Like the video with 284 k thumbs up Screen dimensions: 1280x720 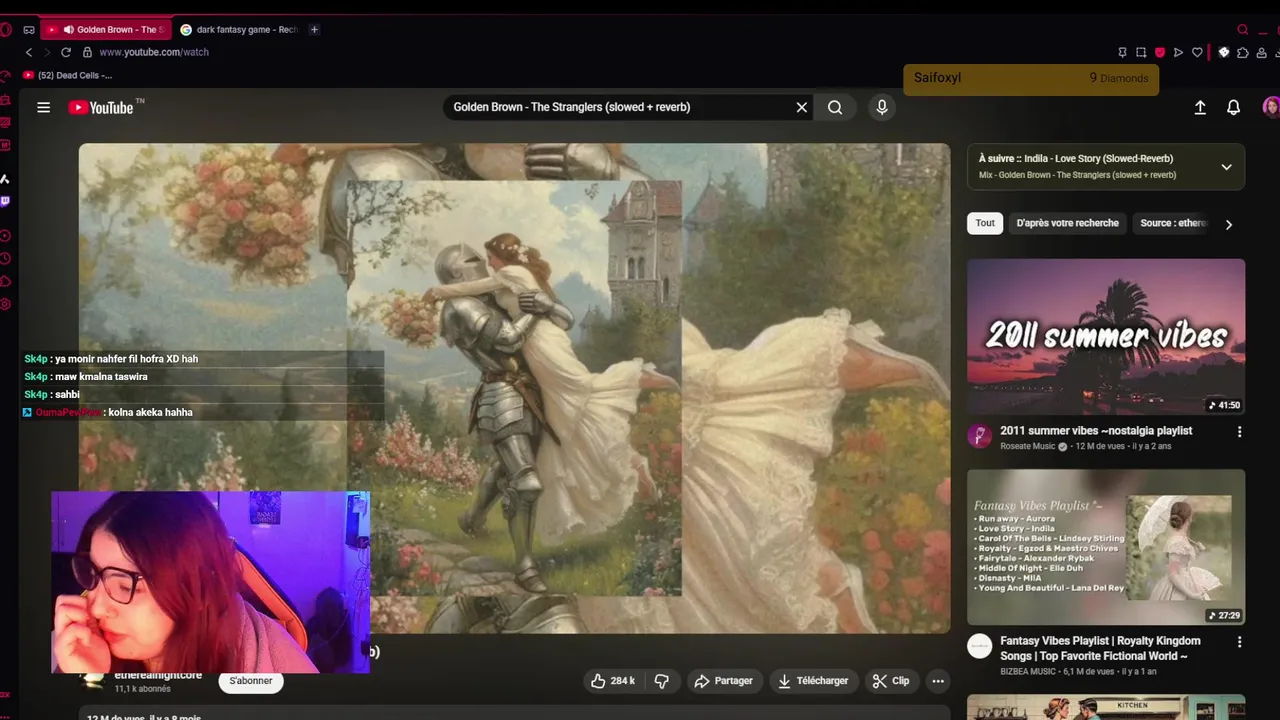(x=613, y=681)
